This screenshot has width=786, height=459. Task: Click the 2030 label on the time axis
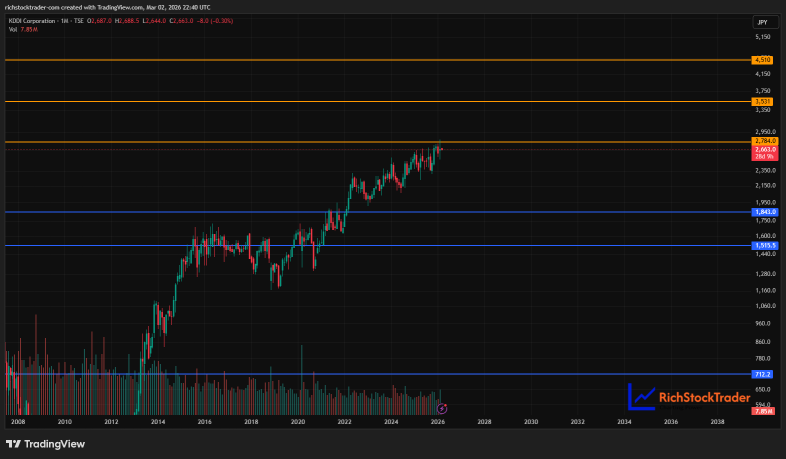coord(531,422)
